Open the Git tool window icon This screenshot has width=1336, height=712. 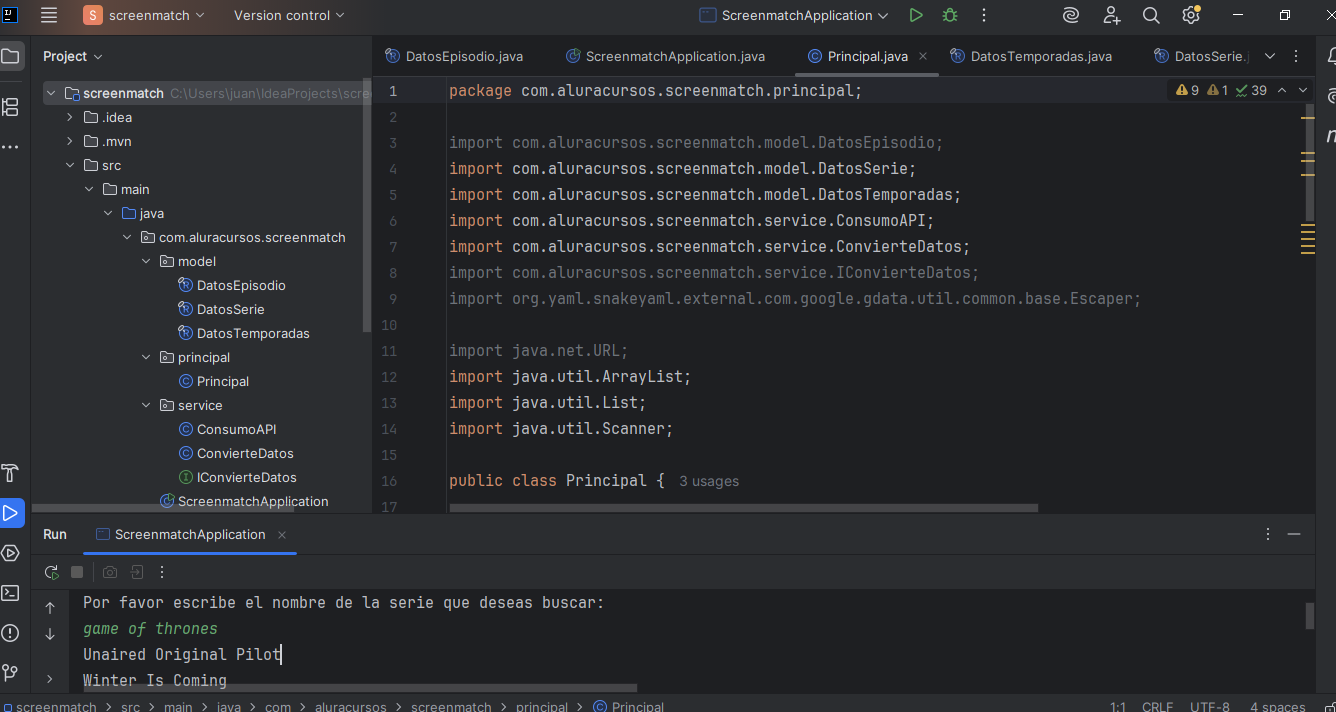(11, 672)
